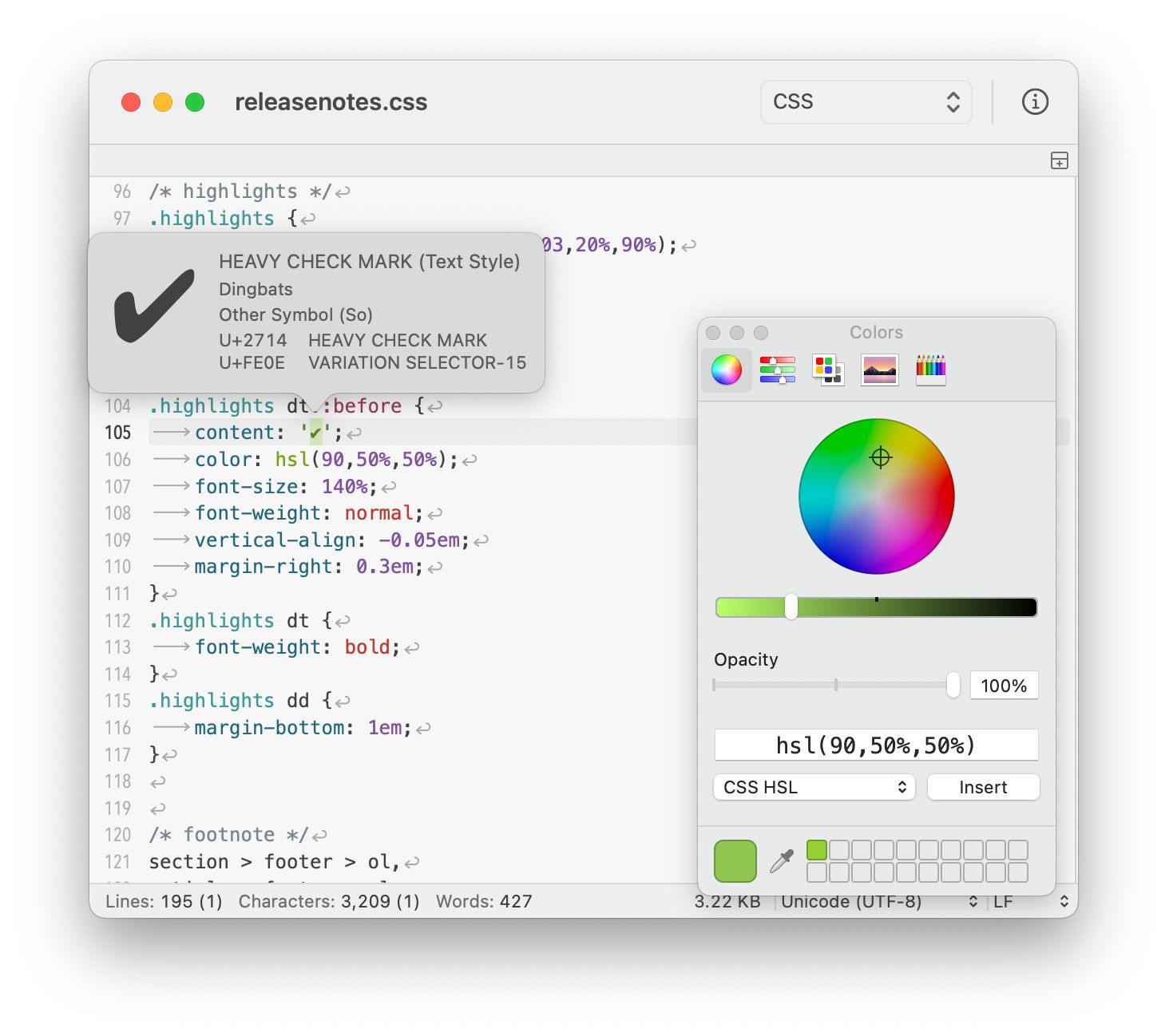
Task: Click 'section > footer > ol,' line
Action: tap(275, 862)
